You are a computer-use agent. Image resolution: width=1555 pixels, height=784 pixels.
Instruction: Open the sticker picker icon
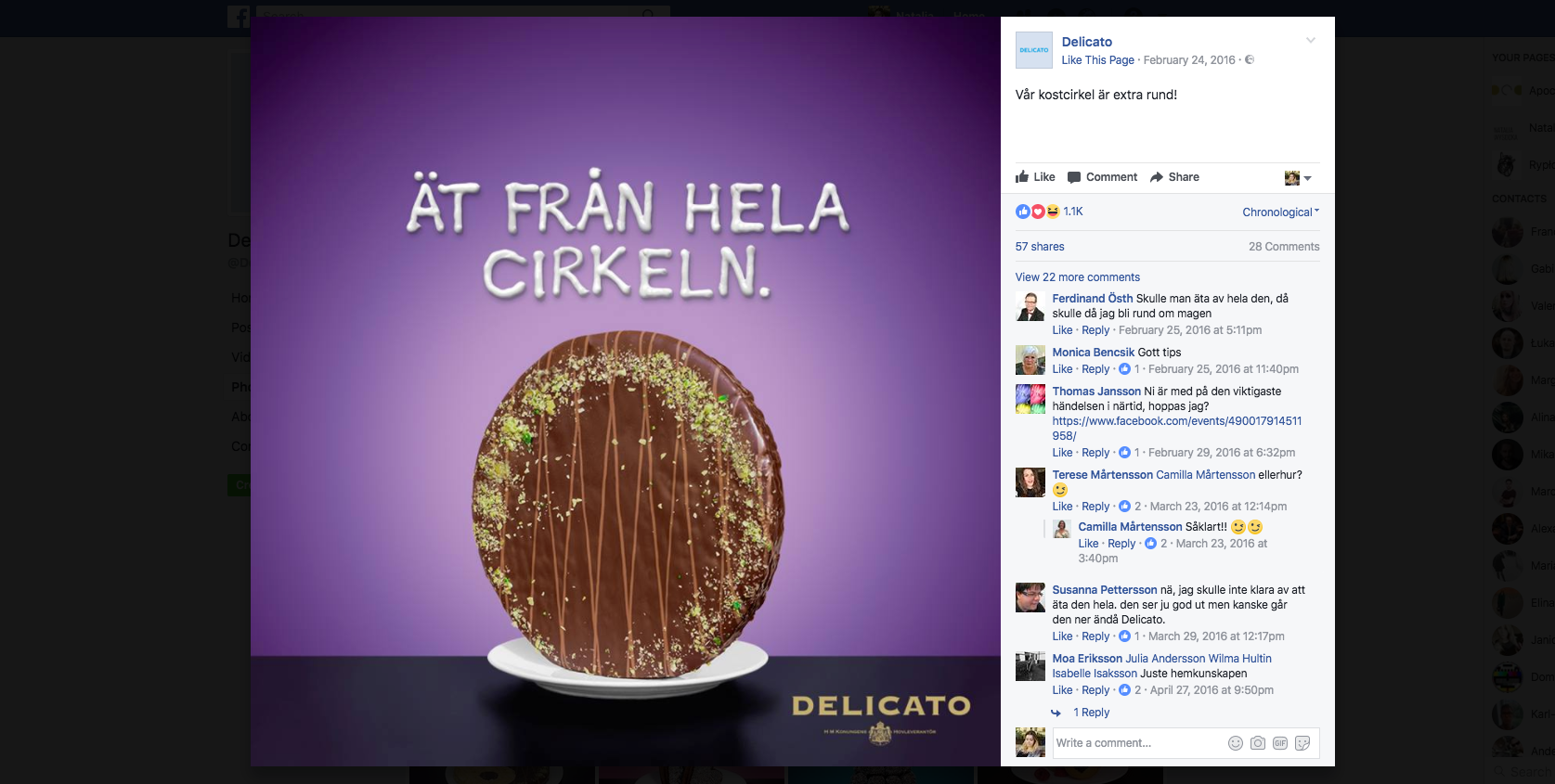(1302, 743)
